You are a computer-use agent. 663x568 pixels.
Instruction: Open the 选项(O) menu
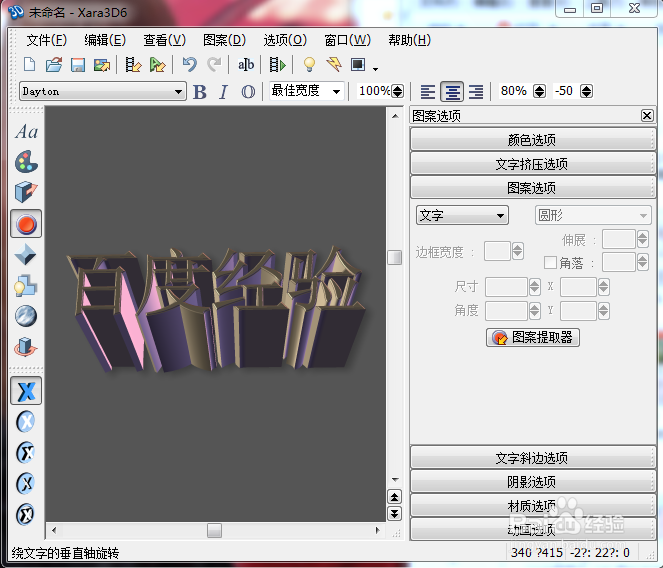[x=285, y=41]
